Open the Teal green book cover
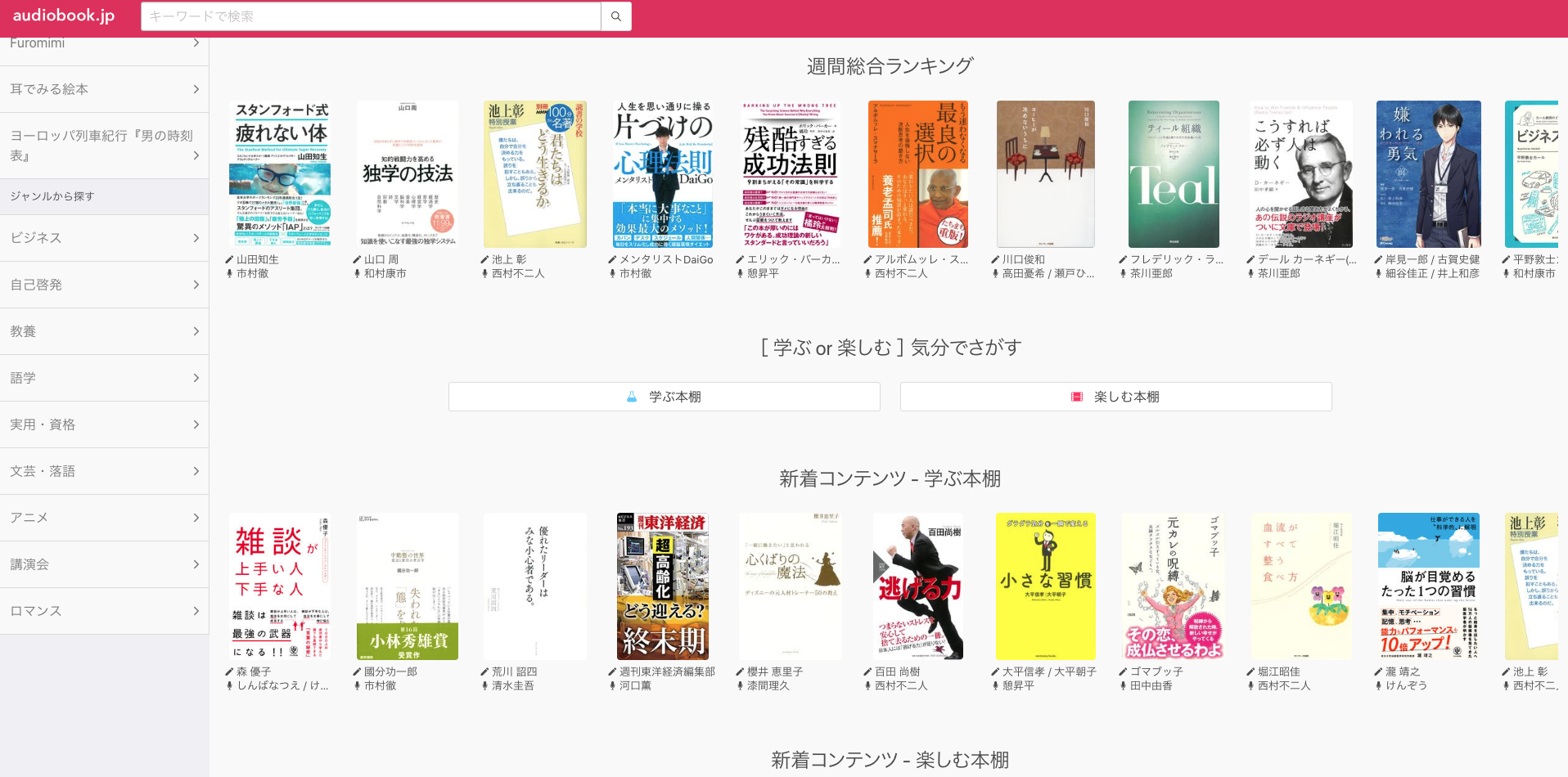1568x777 pixels. tap(1174, 174)
